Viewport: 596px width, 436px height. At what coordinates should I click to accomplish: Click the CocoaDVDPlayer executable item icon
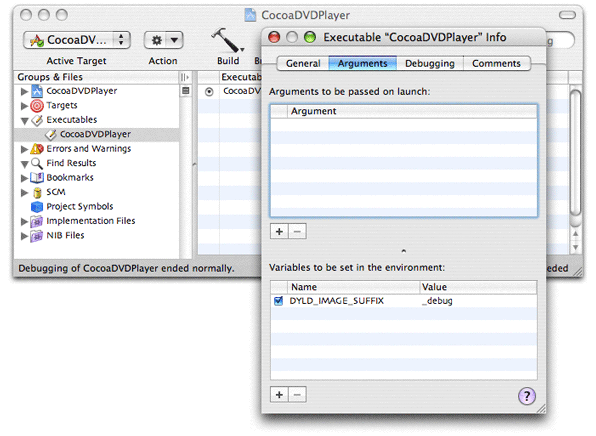(x=51, y=135)
